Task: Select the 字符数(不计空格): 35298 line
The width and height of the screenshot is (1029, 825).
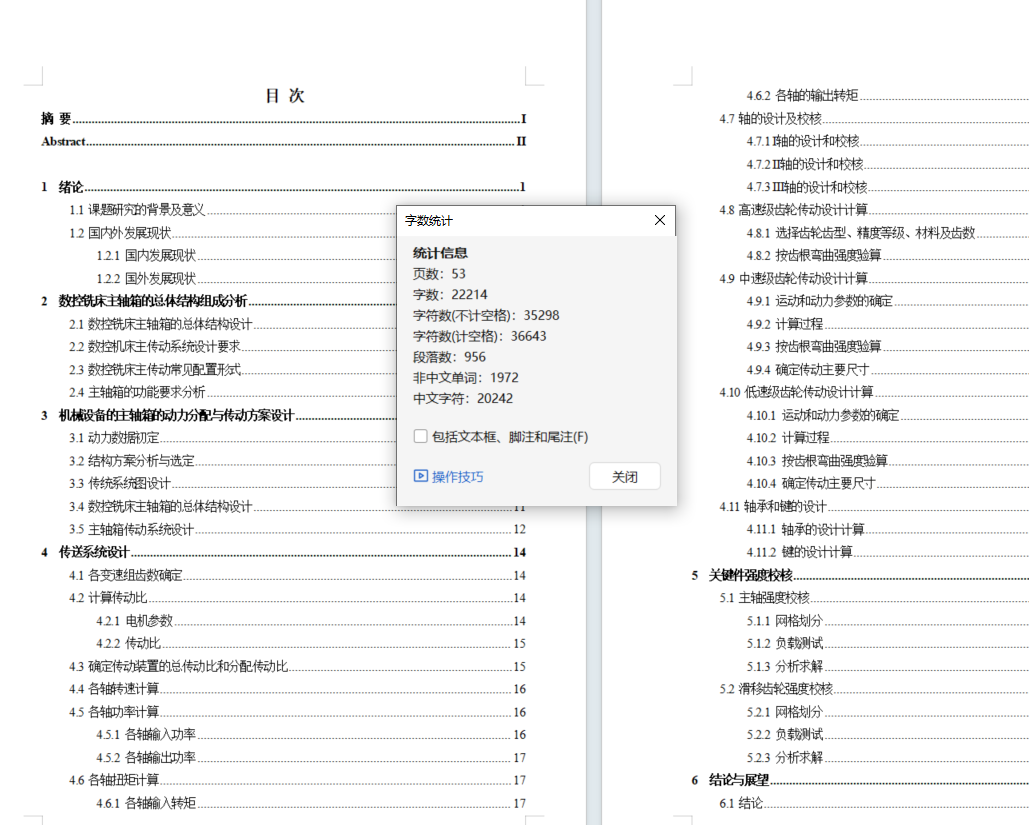Action: click(x=486, y=315)
